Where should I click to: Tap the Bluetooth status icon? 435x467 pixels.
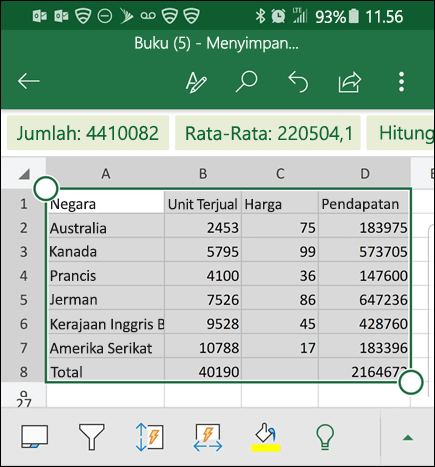click(x=260, y=16)
